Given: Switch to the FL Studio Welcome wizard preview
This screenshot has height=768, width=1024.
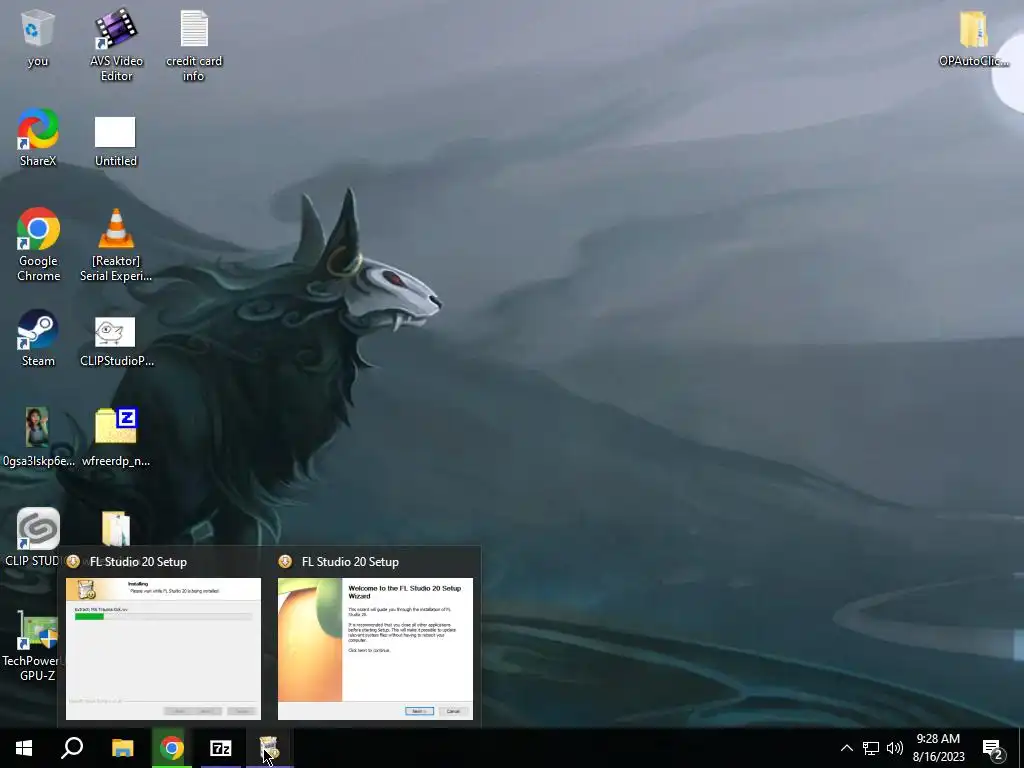Looking at the screenshot, I should (376, 648).
